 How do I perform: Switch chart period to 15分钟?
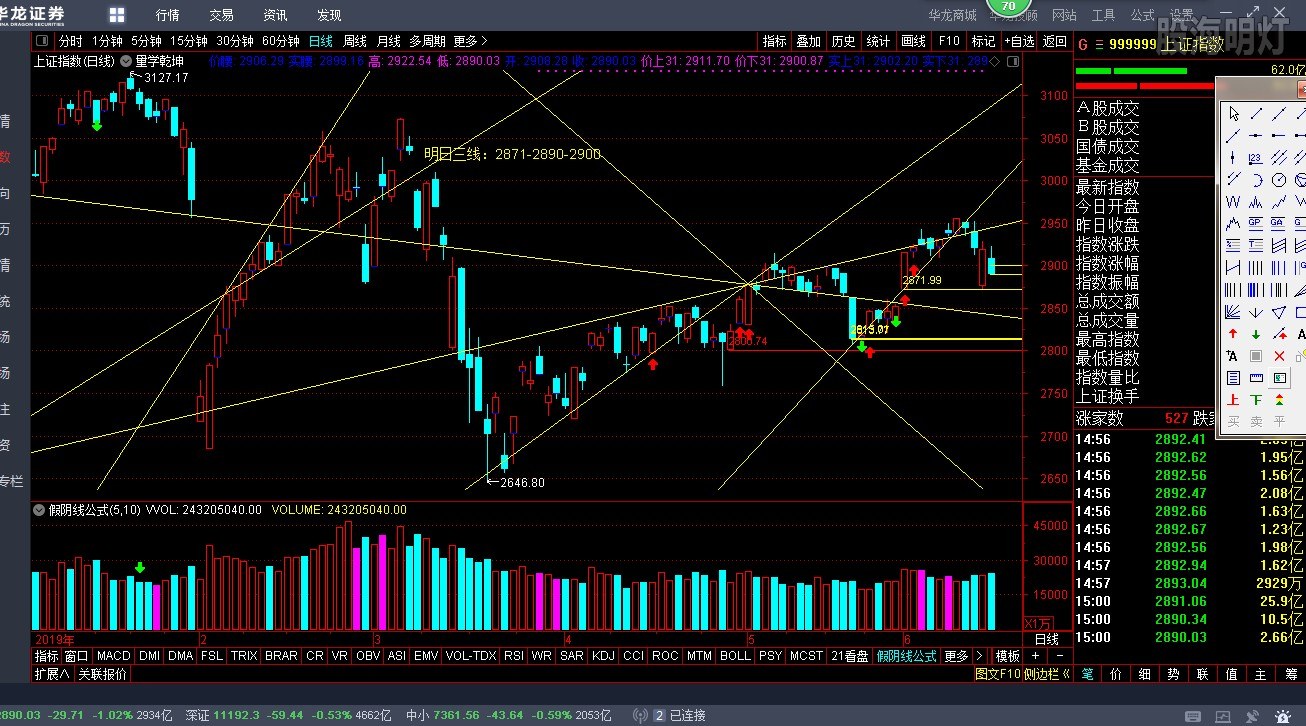point(188,41)
